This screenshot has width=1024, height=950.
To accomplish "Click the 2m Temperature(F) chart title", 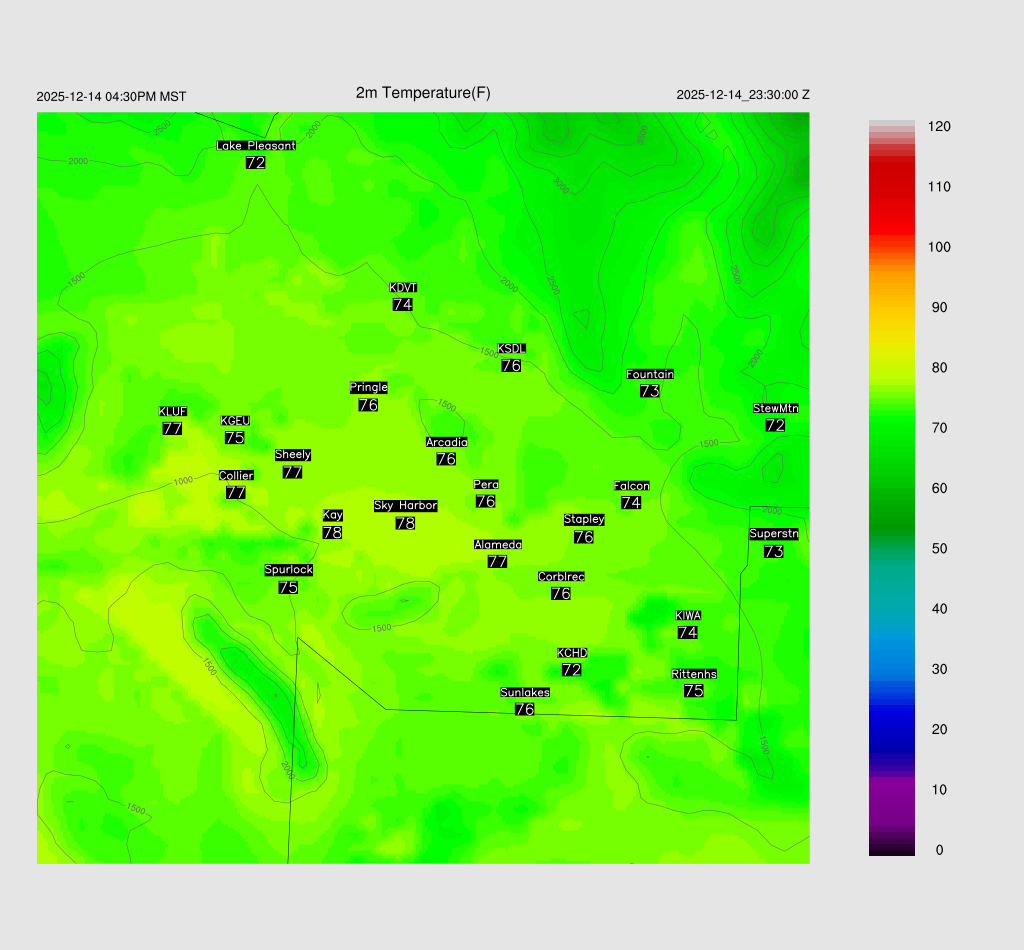I will (x=423, y=93).
